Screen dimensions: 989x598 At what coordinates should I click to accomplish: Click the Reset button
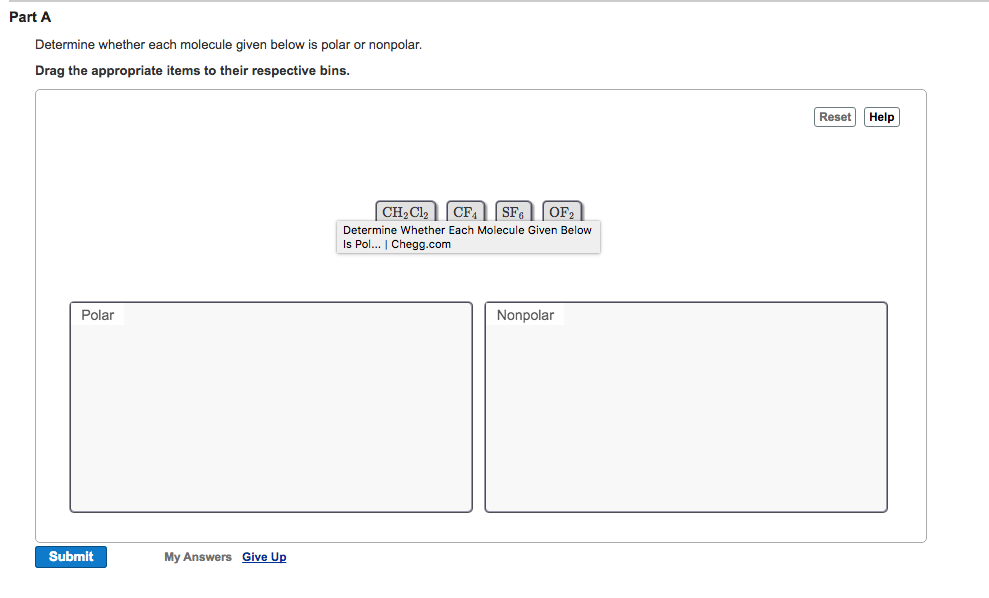[x=834, y=117]
